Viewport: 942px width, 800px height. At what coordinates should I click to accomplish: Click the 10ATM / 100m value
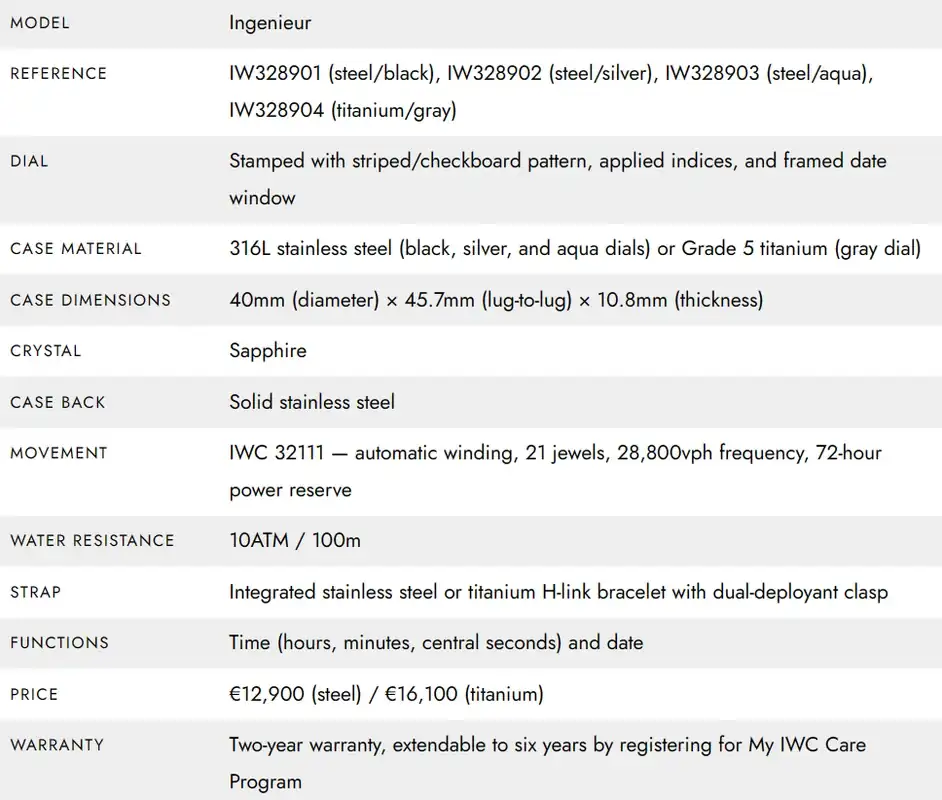click(295, 541)
